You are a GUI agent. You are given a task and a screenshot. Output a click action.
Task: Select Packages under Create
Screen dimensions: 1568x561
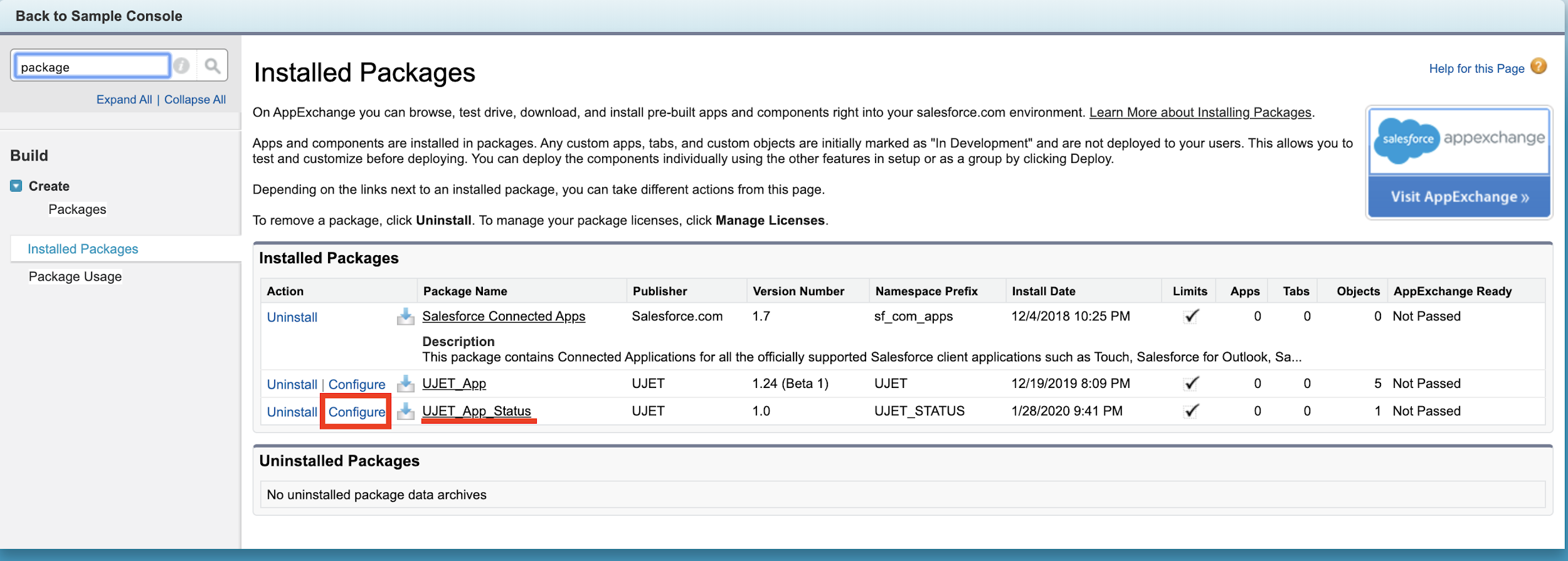(77, 209)
